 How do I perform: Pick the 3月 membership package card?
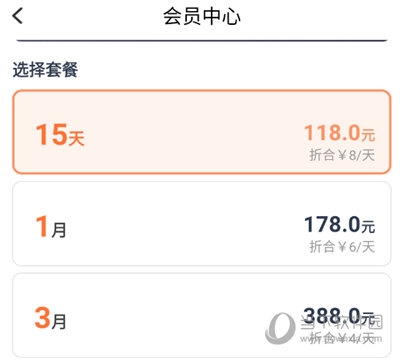(201, 315)
